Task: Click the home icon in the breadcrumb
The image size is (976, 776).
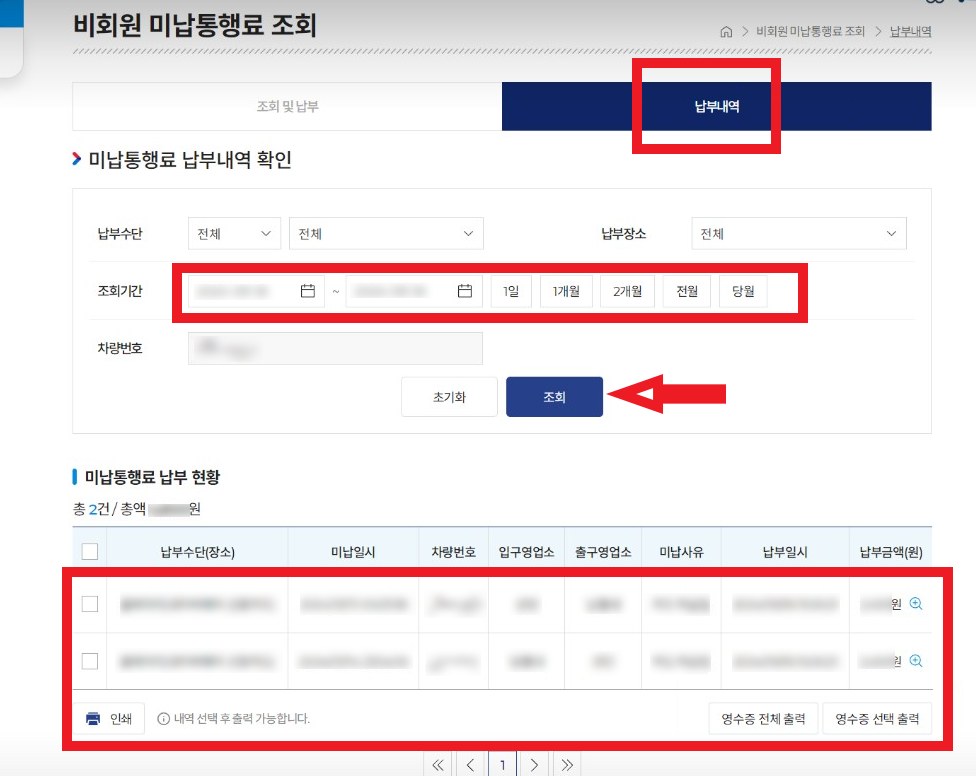Action: (726, 31)
